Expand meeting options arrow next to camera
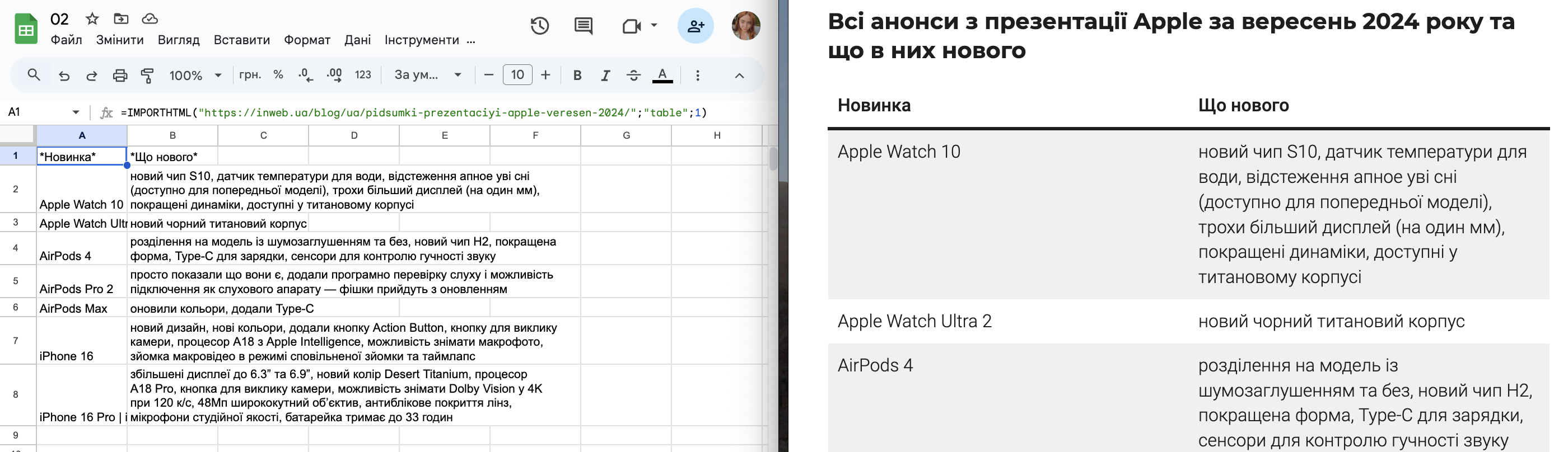Image resolution: width=1568 pixels, height=452 pixels. tap(654, 26)
